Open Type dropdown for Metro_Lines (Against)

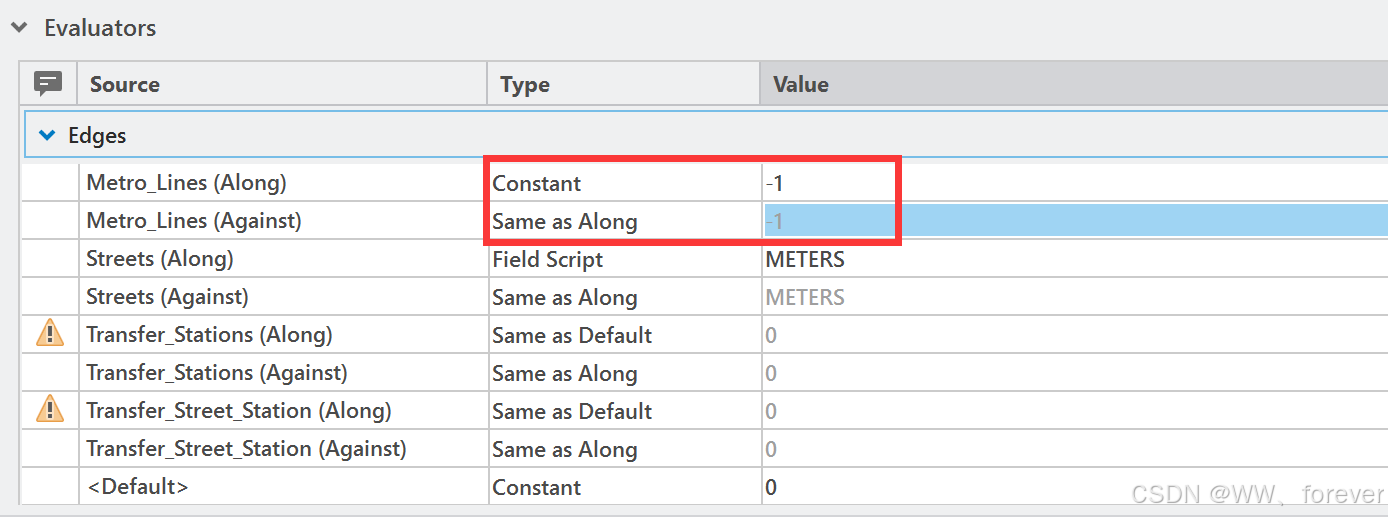click(x=624, y=221)
